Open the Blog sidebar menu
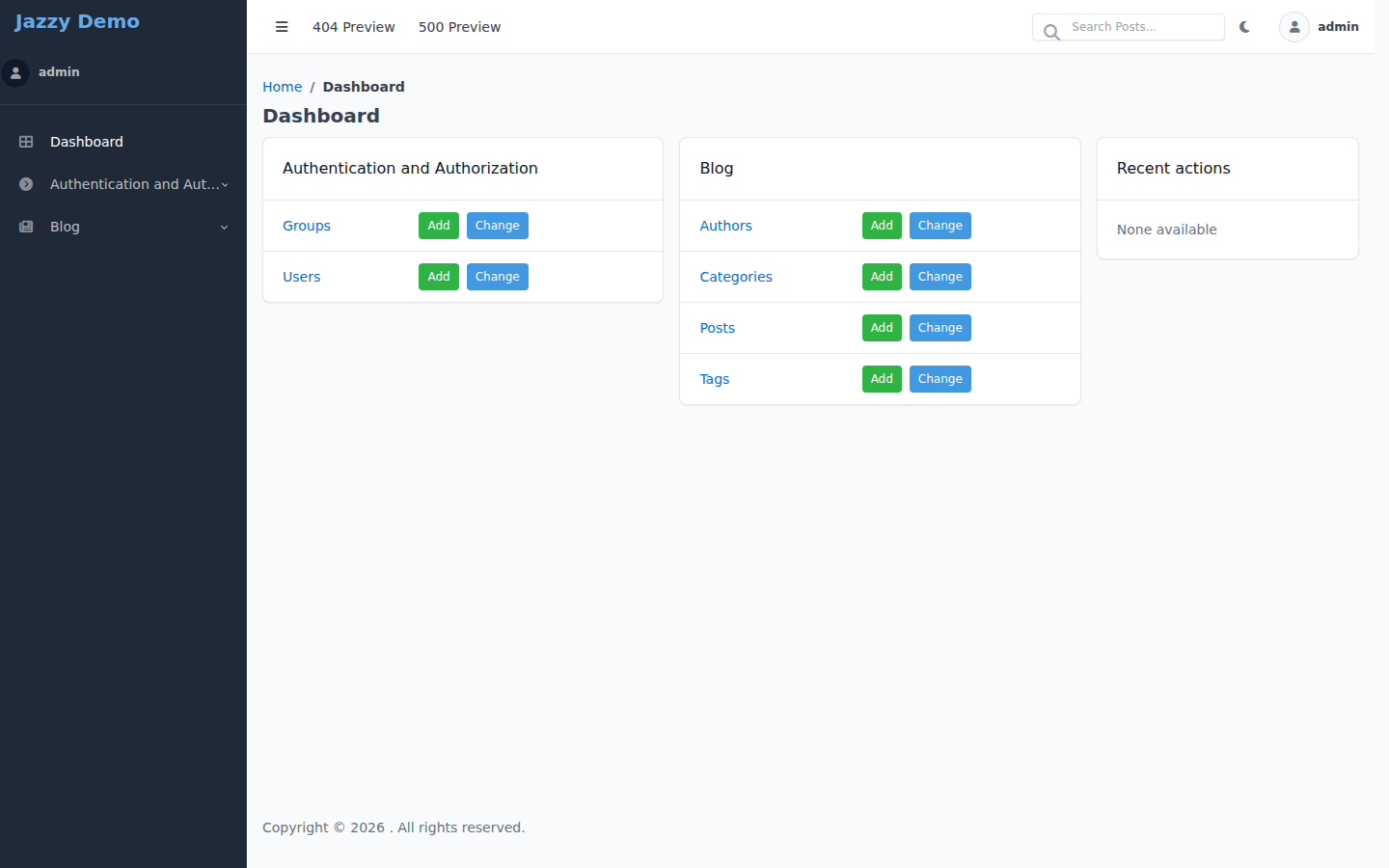The height and width of the screenshot is (868, 1389). pyautogui.click(x=123, y=227)
